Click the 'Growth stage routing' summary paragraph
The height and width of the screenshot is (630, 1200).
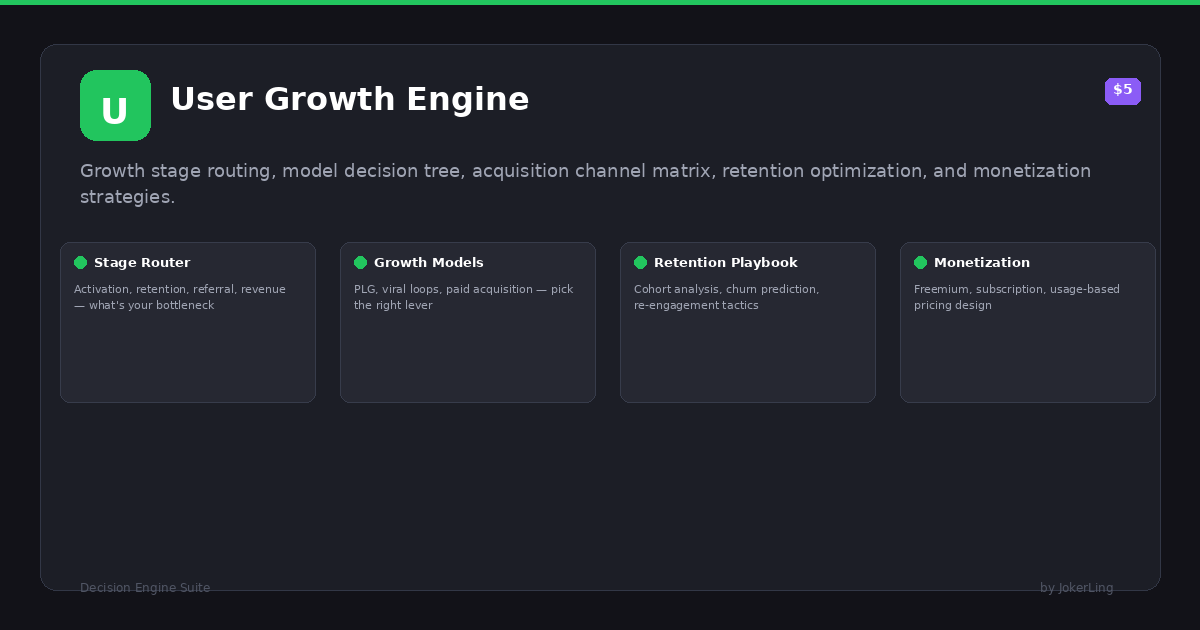tap(585, 184)
